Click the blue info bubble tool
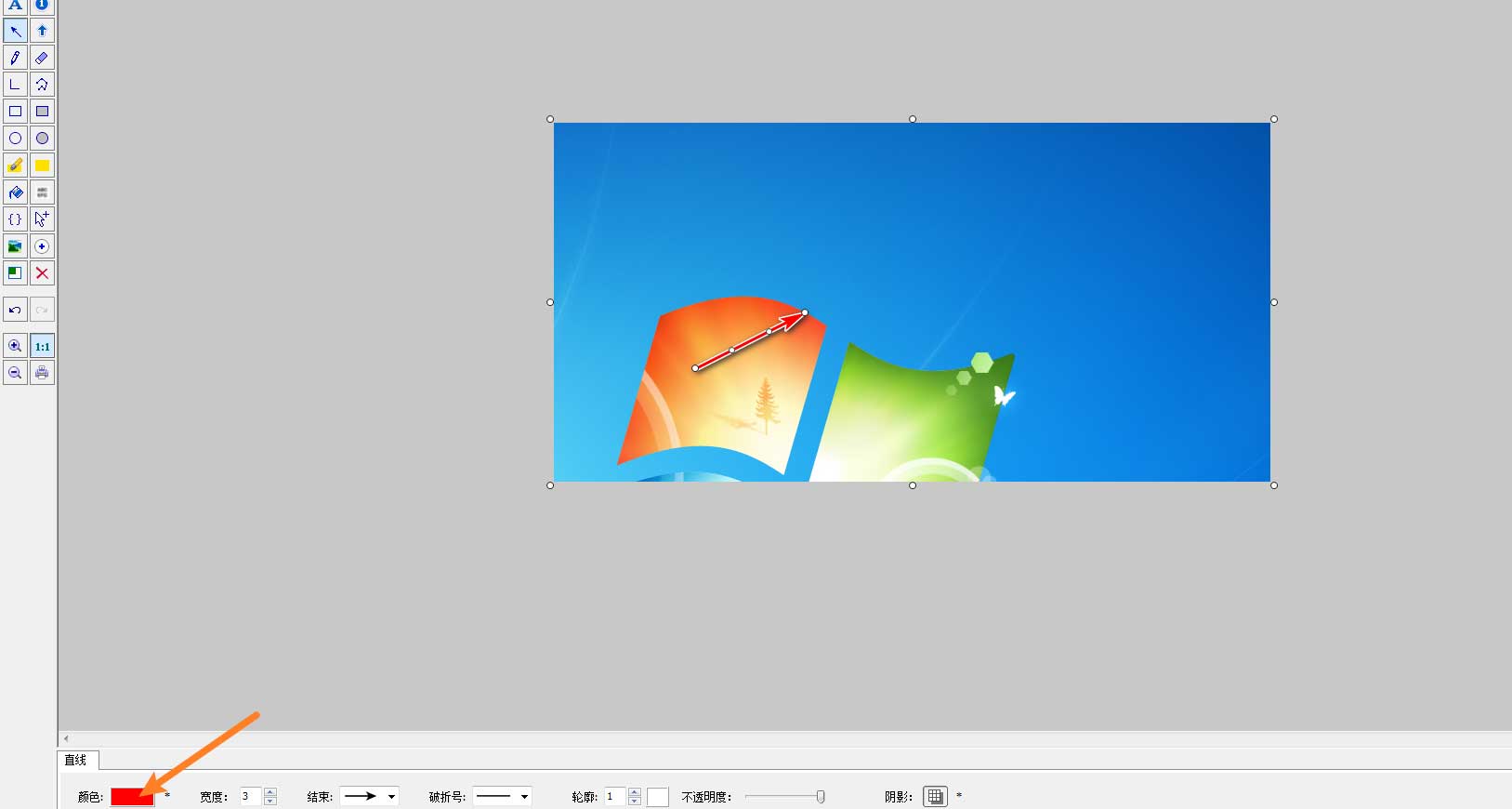 point(42,6)
